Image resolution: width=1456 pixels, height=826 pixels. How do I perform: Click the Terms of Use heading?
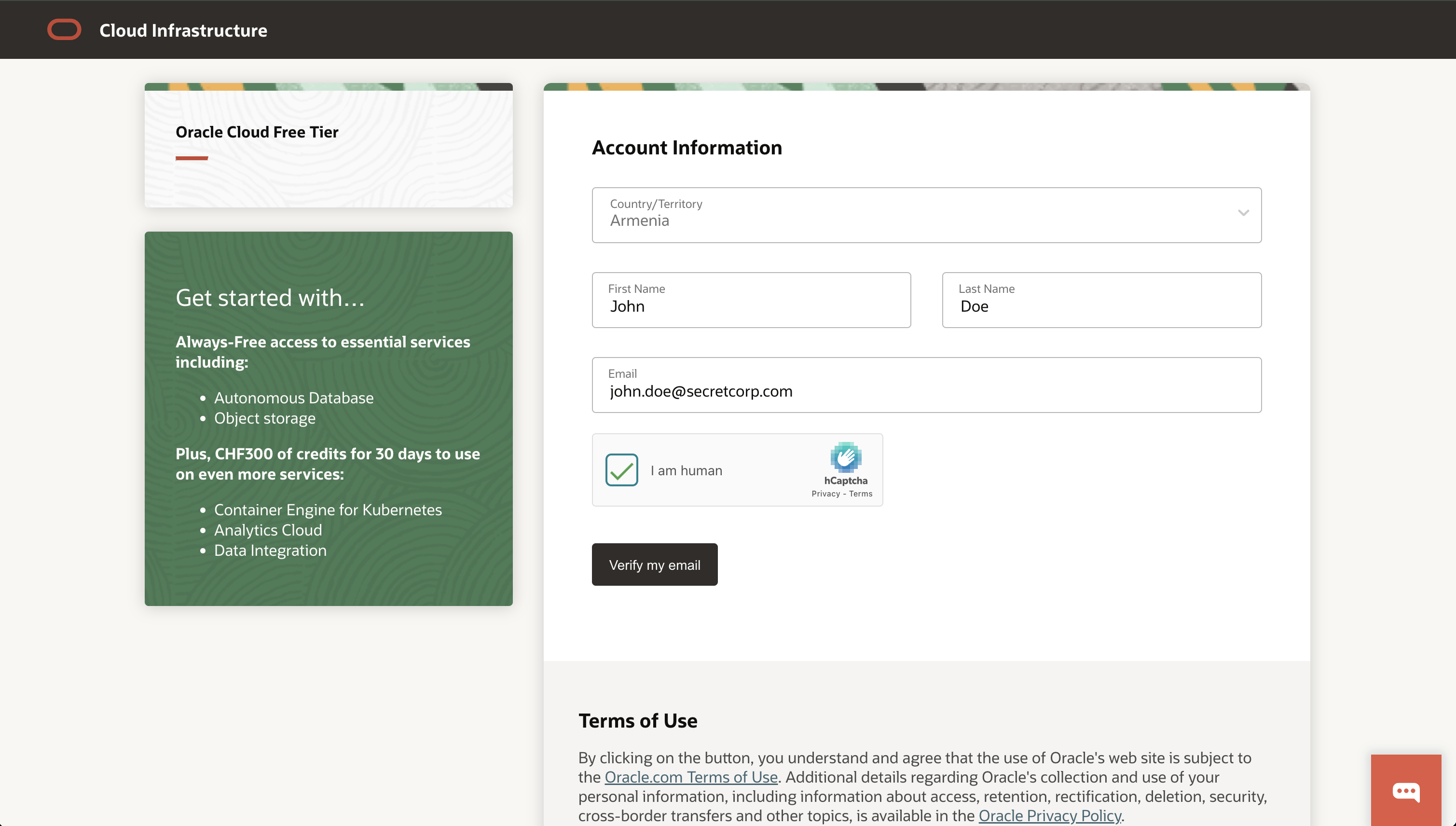637,720
